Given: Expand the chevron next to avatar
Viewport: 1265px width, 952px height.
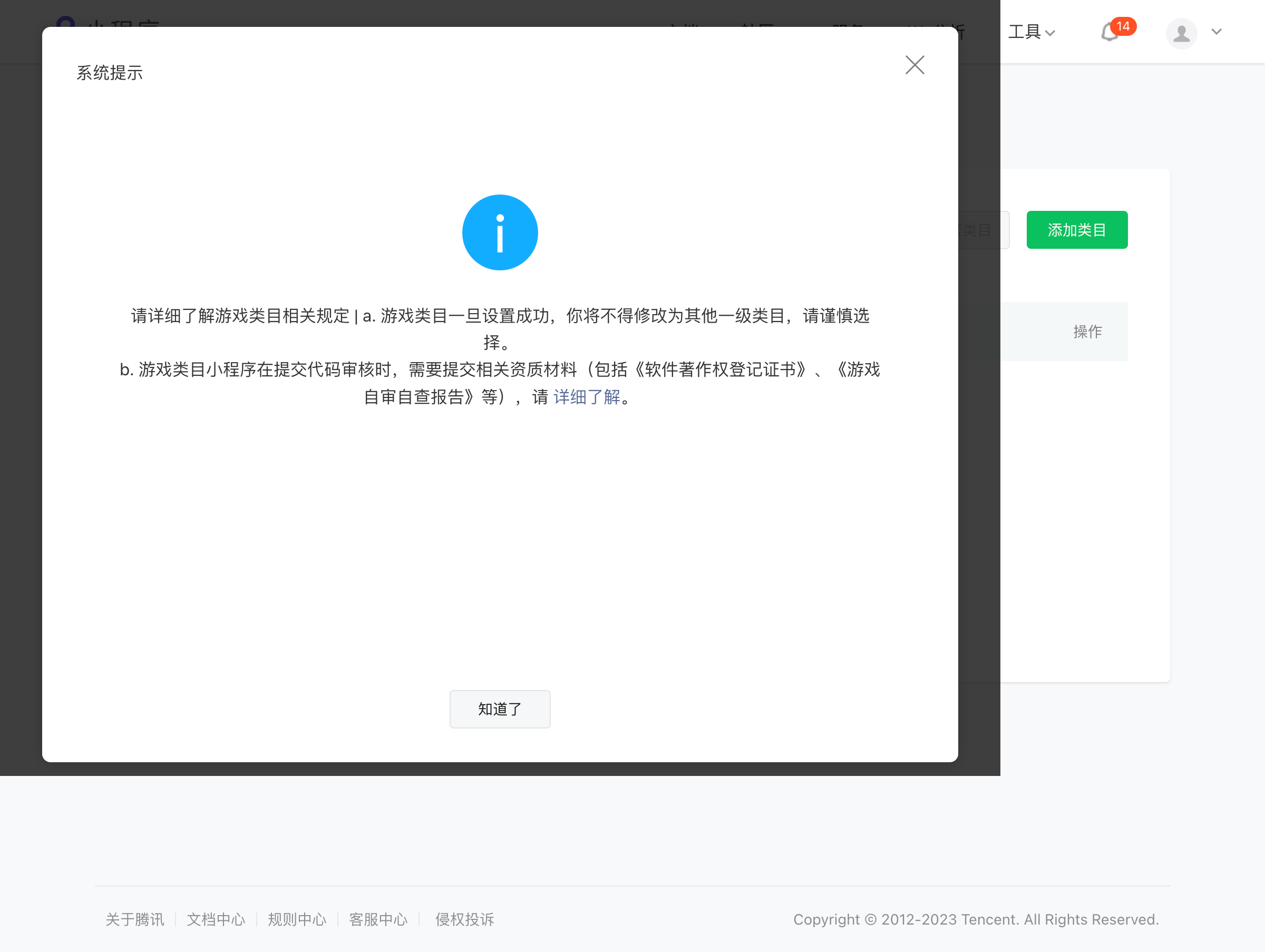Looking at the screenshot, I should [x=1217, y=32].
